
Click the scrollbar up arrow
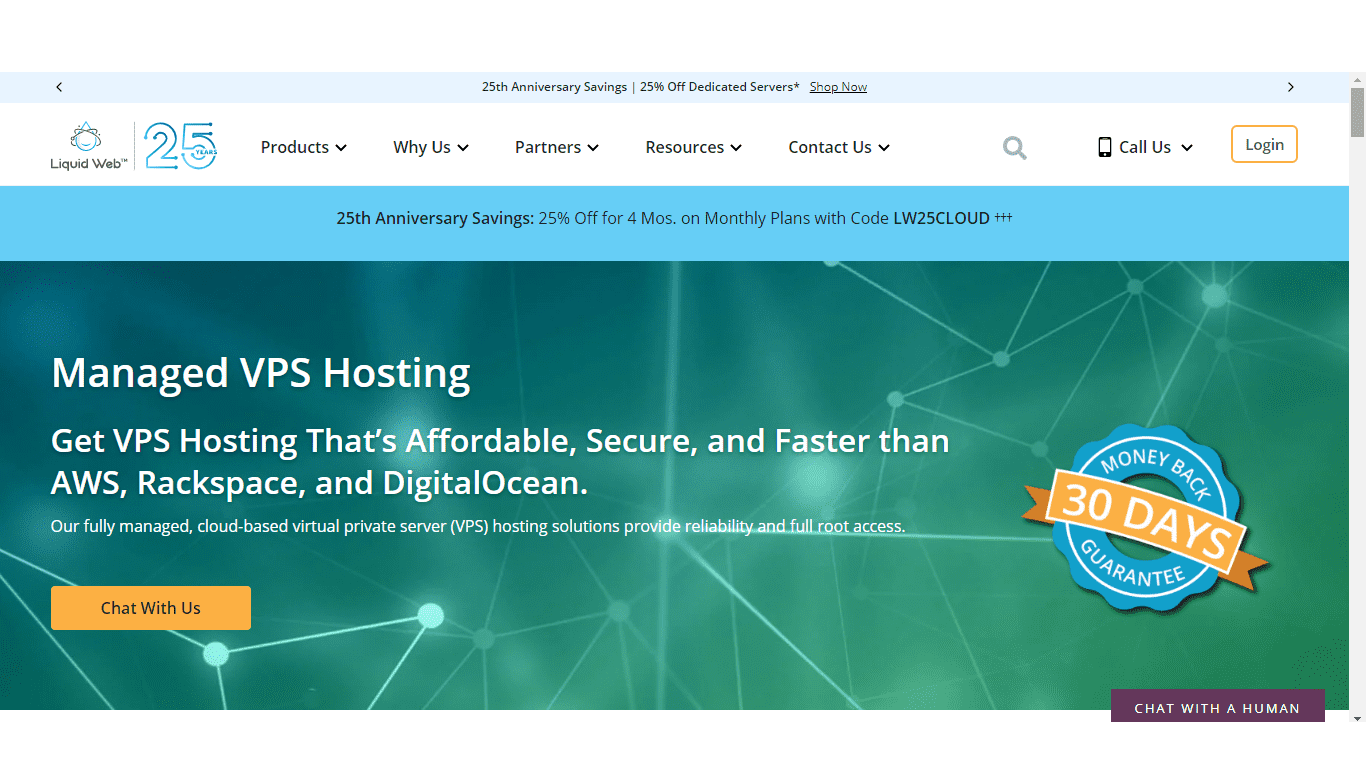coord(1357,79)
